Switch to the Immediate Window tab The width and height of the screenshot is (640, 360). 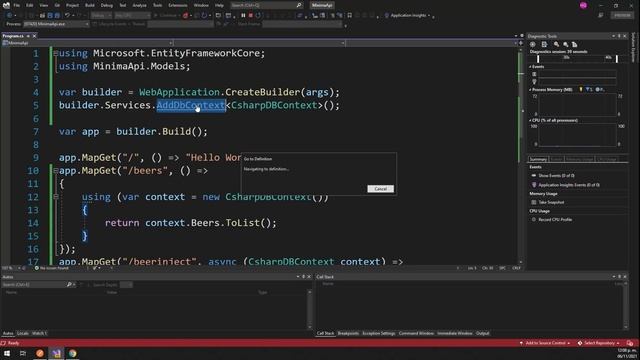[455, 333]
